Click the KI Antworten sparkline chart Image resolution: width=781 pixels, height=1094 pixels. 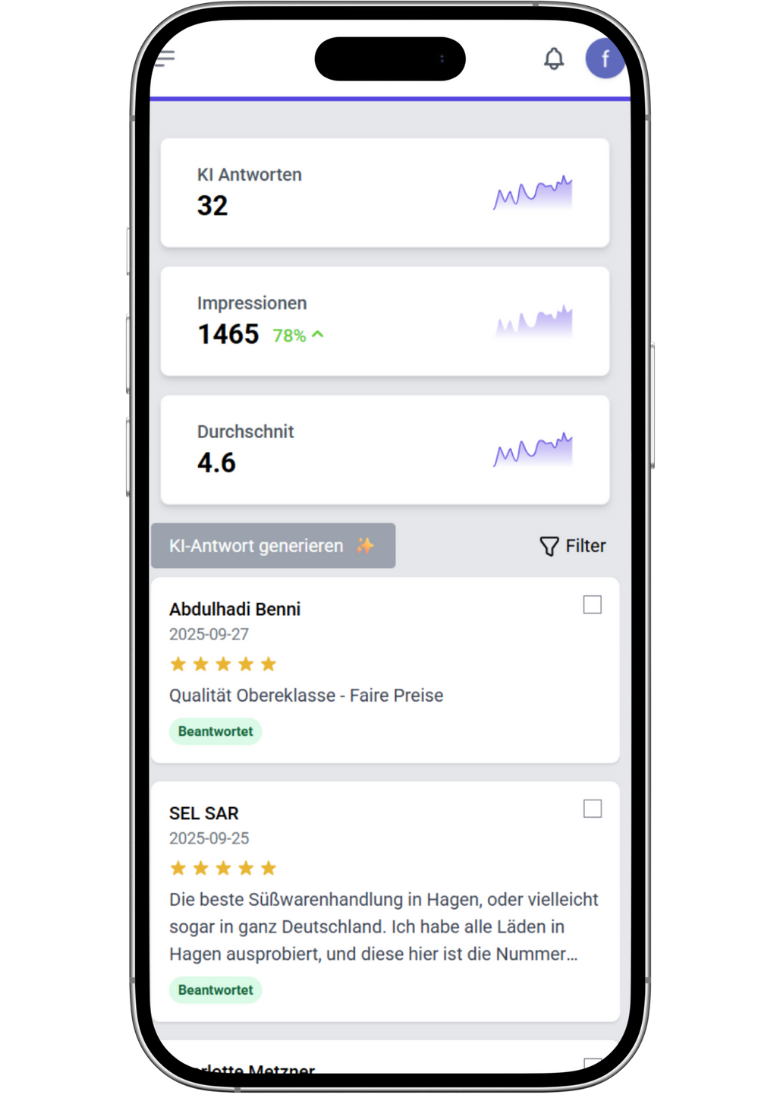coord(533,193)
